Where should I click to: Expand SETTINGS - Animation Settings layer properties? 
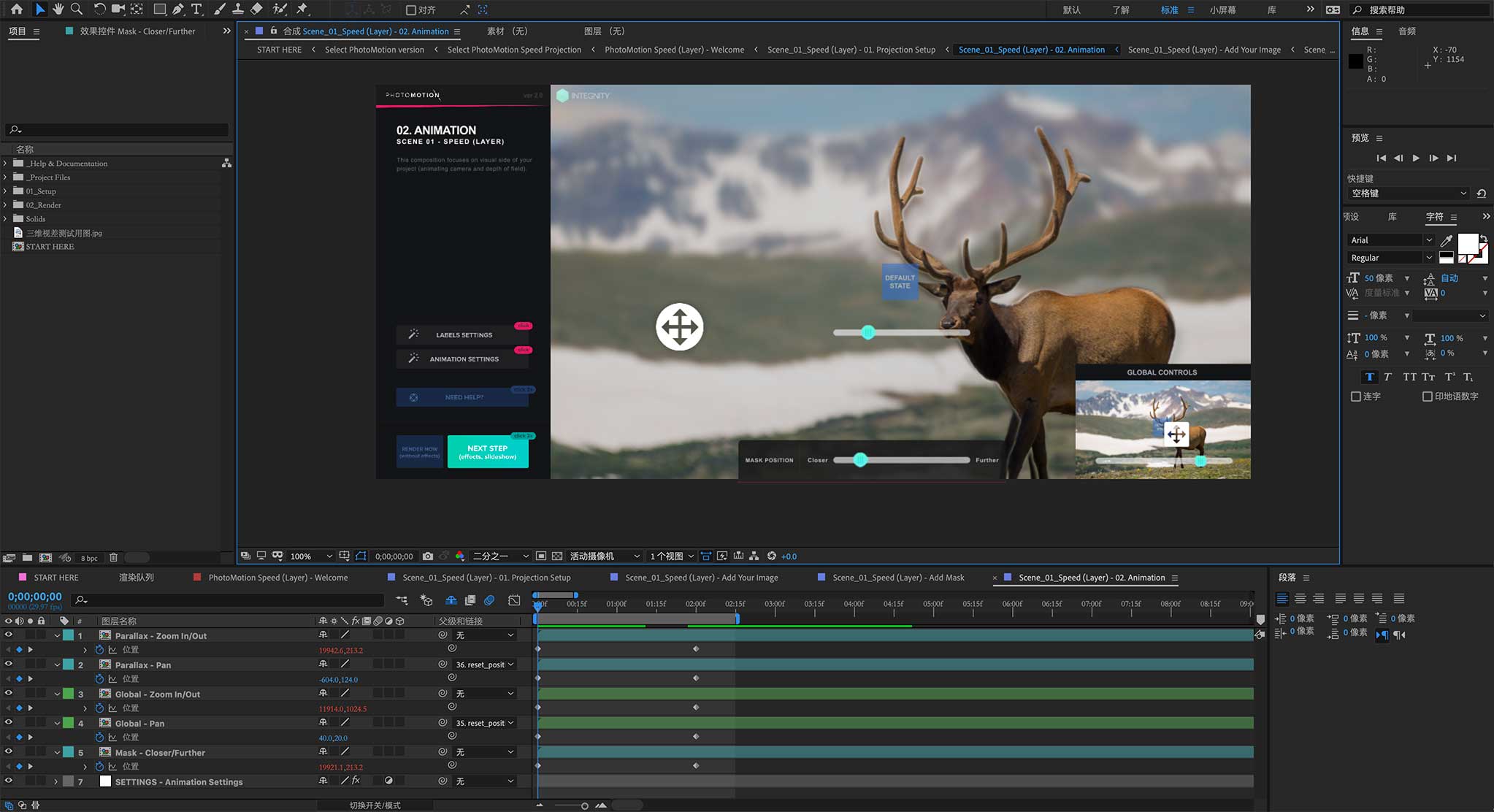pos(56,781)
